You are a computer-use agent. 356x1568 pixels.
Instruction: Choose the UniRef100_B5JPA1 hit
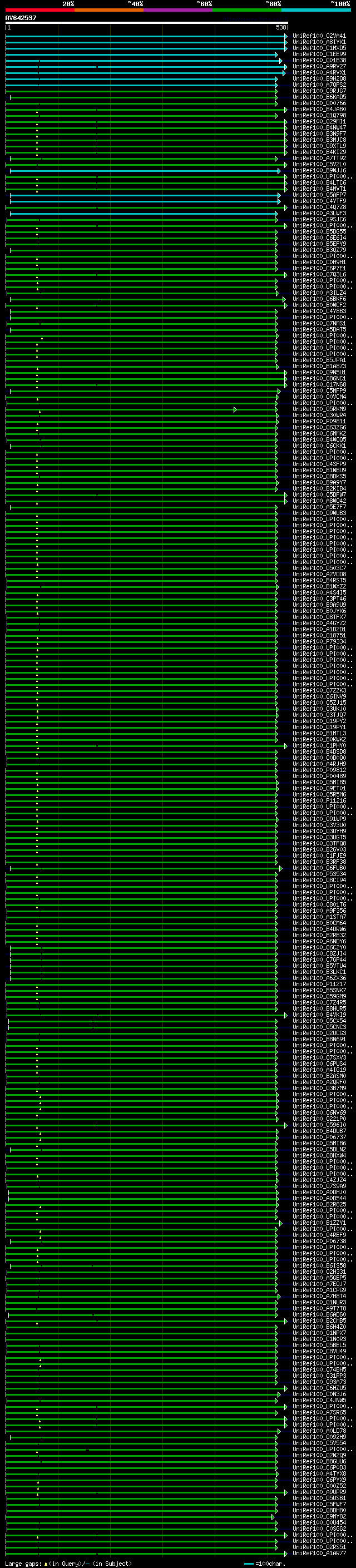pyautogui.click(x=319, y=360)
